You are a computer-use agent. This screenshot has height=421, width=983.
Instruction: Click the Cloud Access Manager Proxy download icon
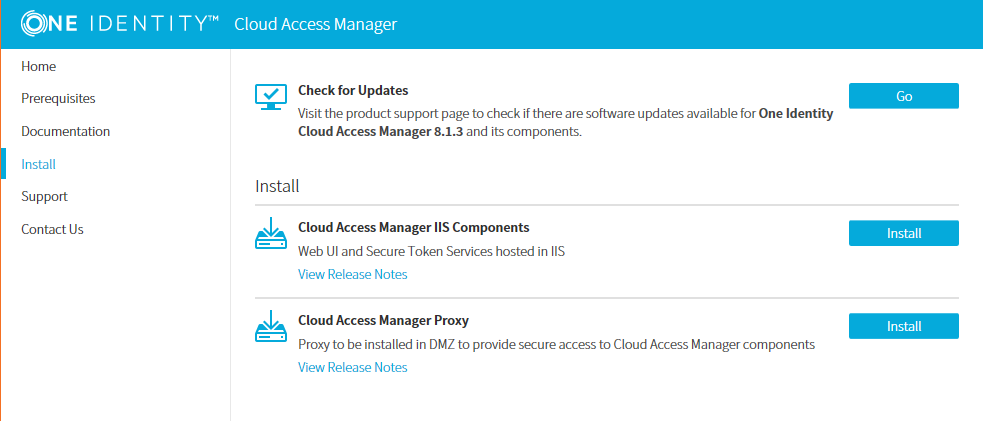[271, 326]
